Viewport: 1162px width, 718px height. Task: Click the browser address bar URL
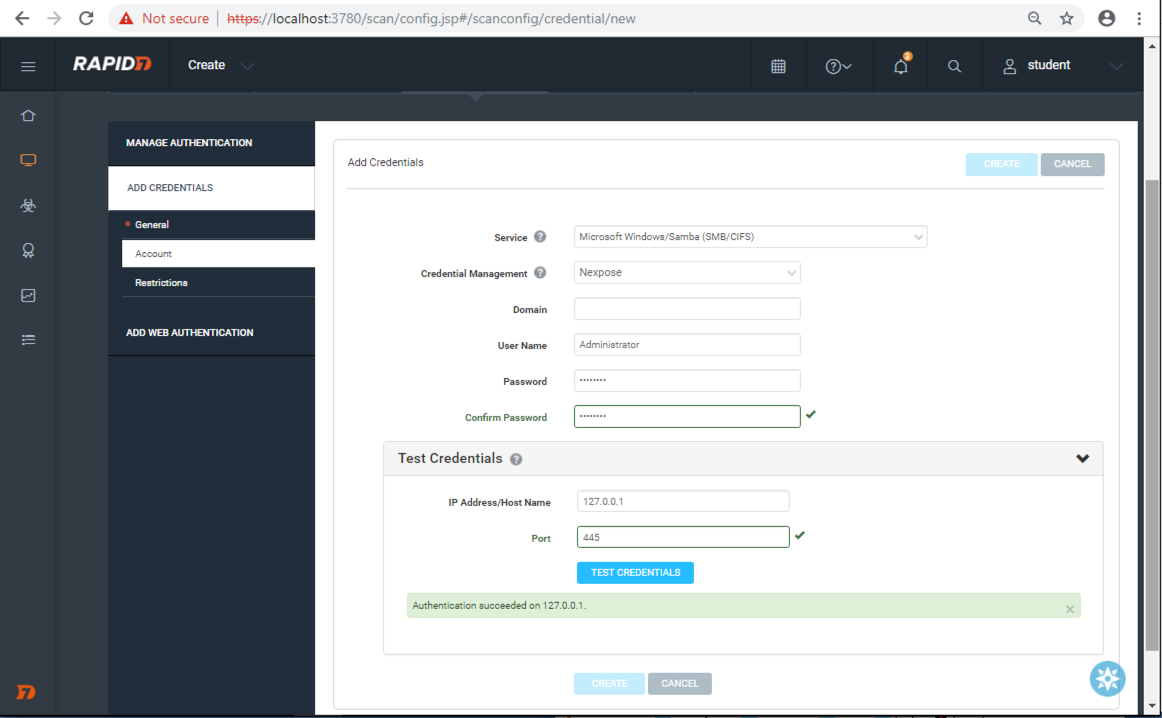coord(431,19)
